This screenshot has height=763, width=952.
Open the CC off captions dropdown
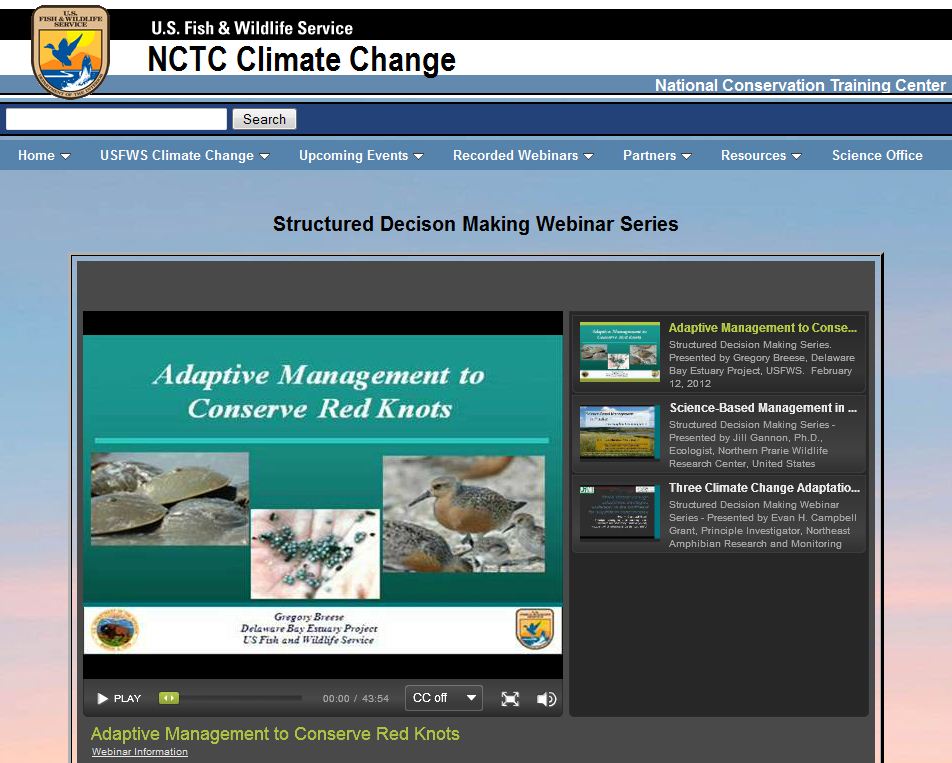coord(444,698)
